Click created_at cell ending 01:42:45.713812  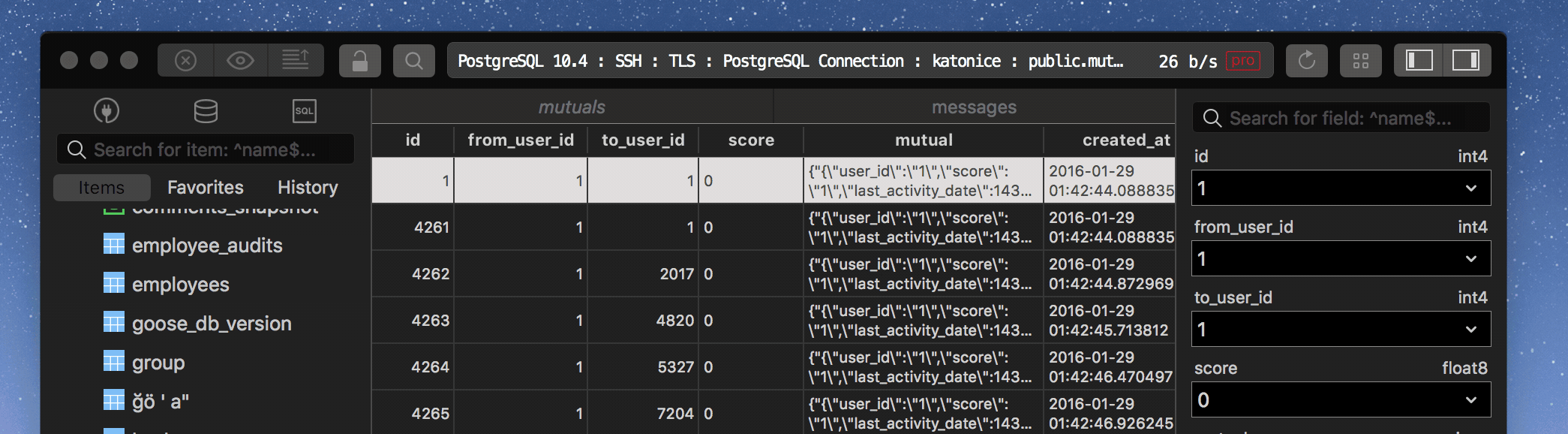1110,321
